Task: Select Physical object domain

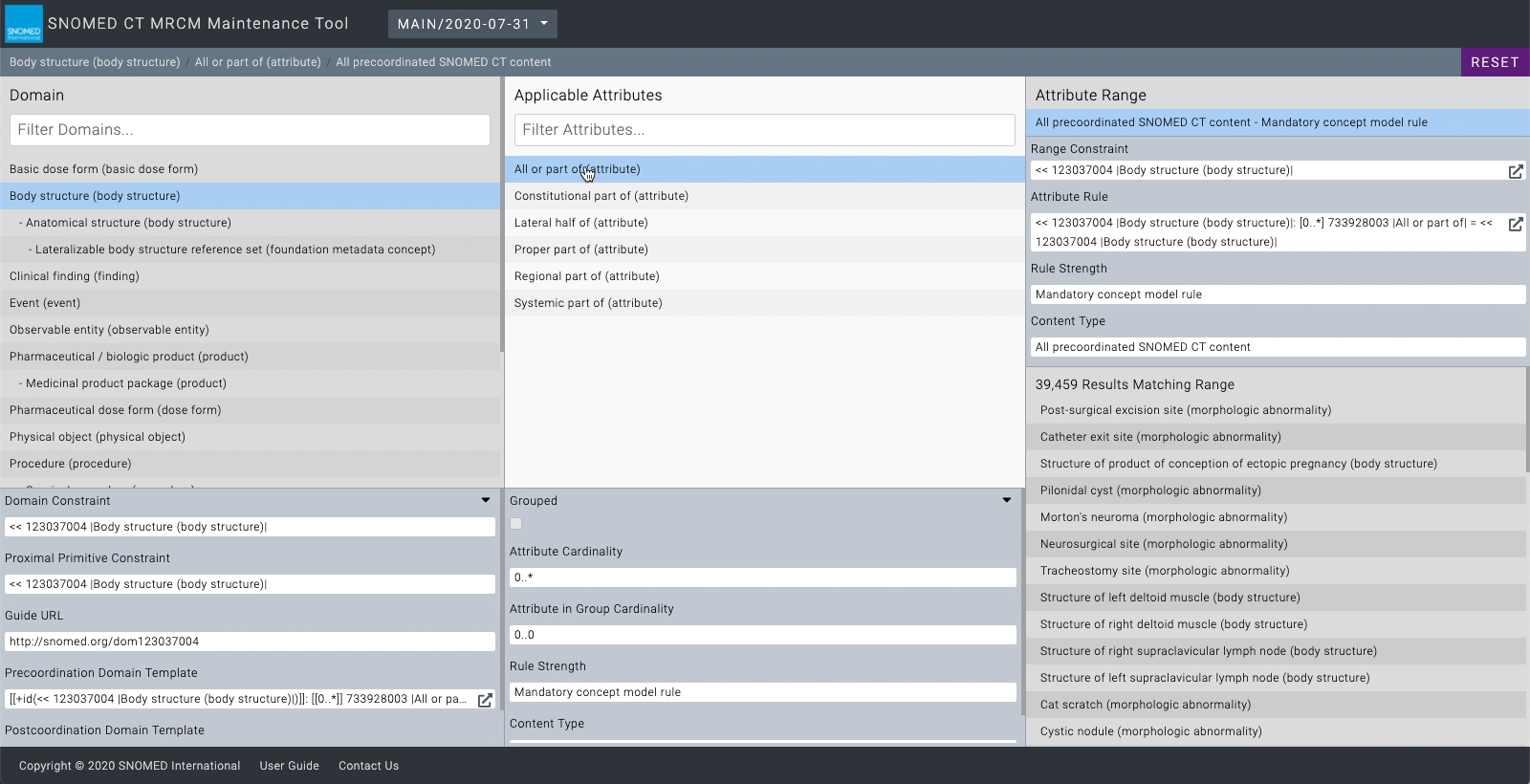Action: pyautogui.click(x=250, y=437)
